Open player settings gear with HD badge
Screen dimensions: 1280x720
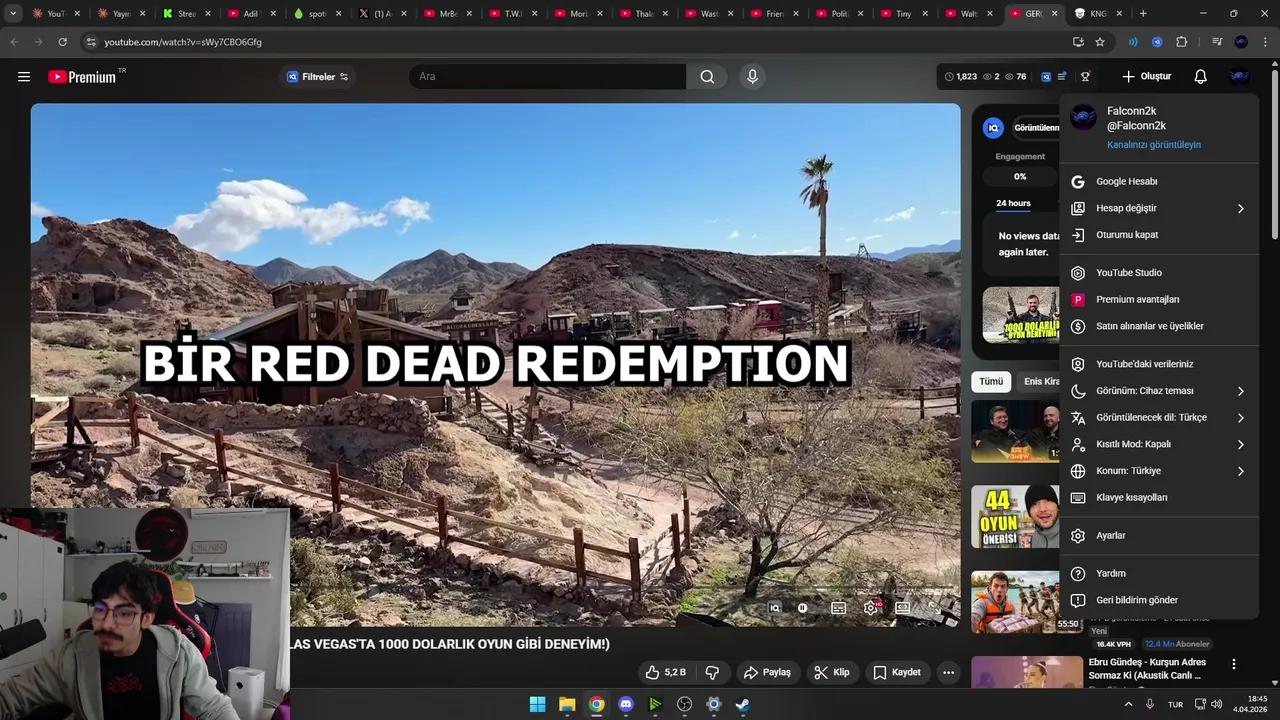[871, 608]
